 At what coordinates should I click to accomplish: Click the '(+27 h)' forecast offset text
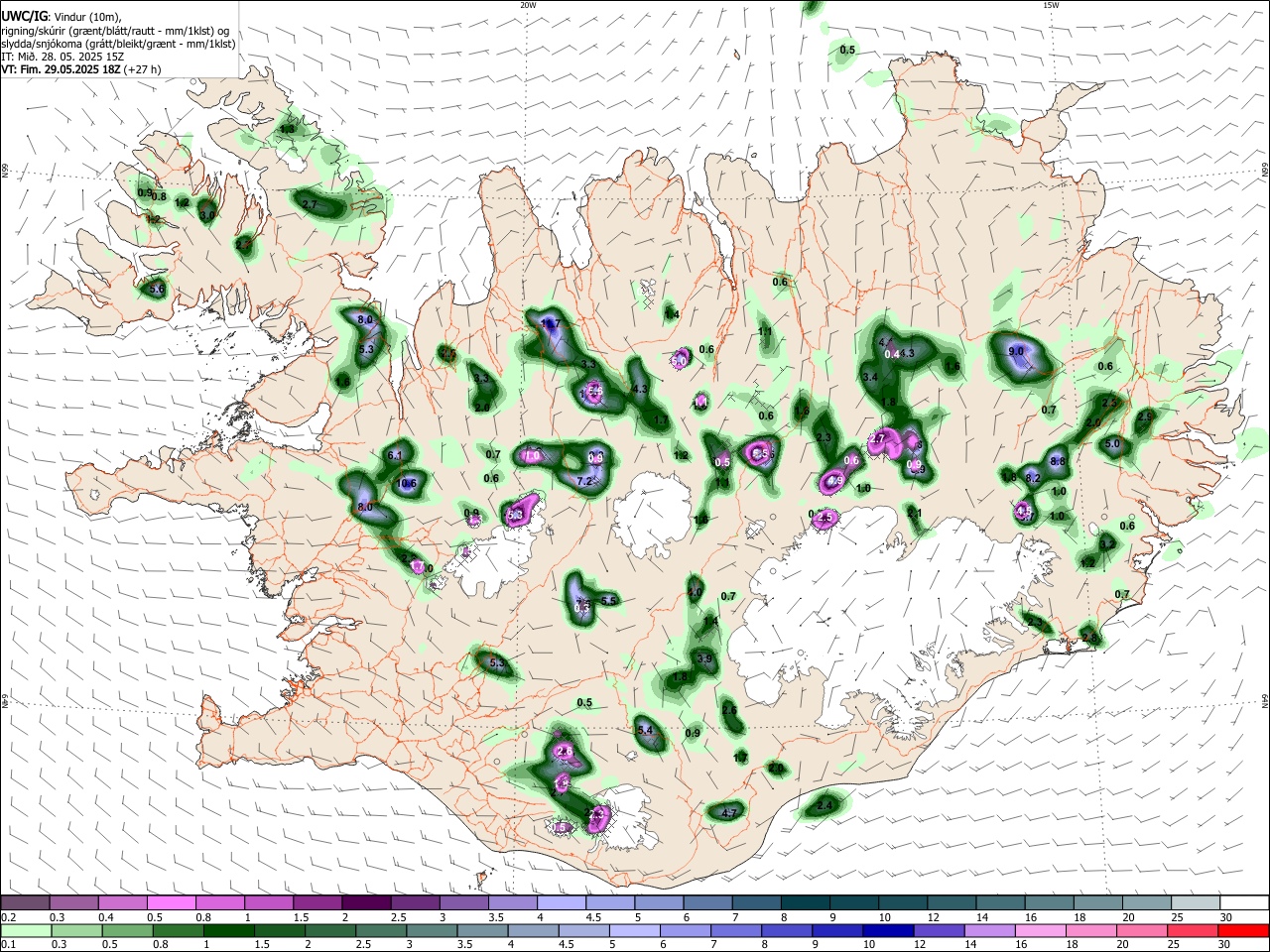pos(144,69)
